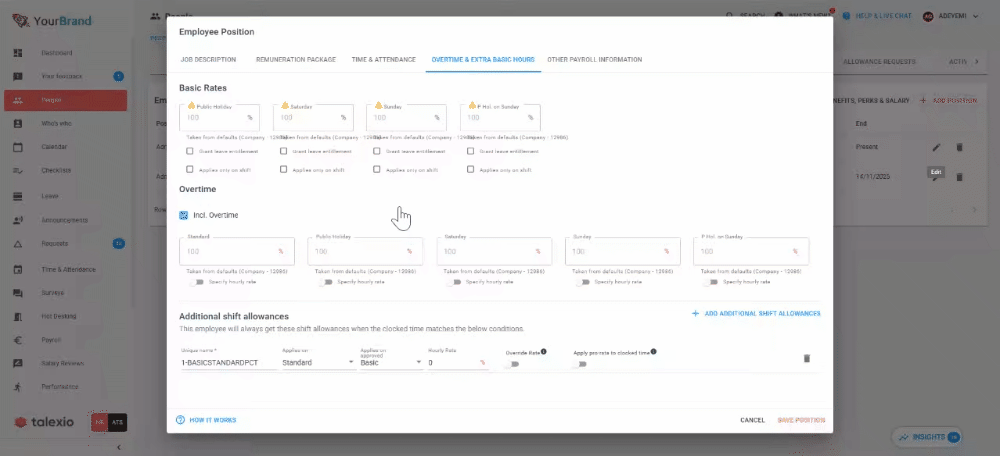Screen dimensions: 1000x456
Task: Click the trash icon in the 14/11/2025 row
Action: tap(959, 177)
